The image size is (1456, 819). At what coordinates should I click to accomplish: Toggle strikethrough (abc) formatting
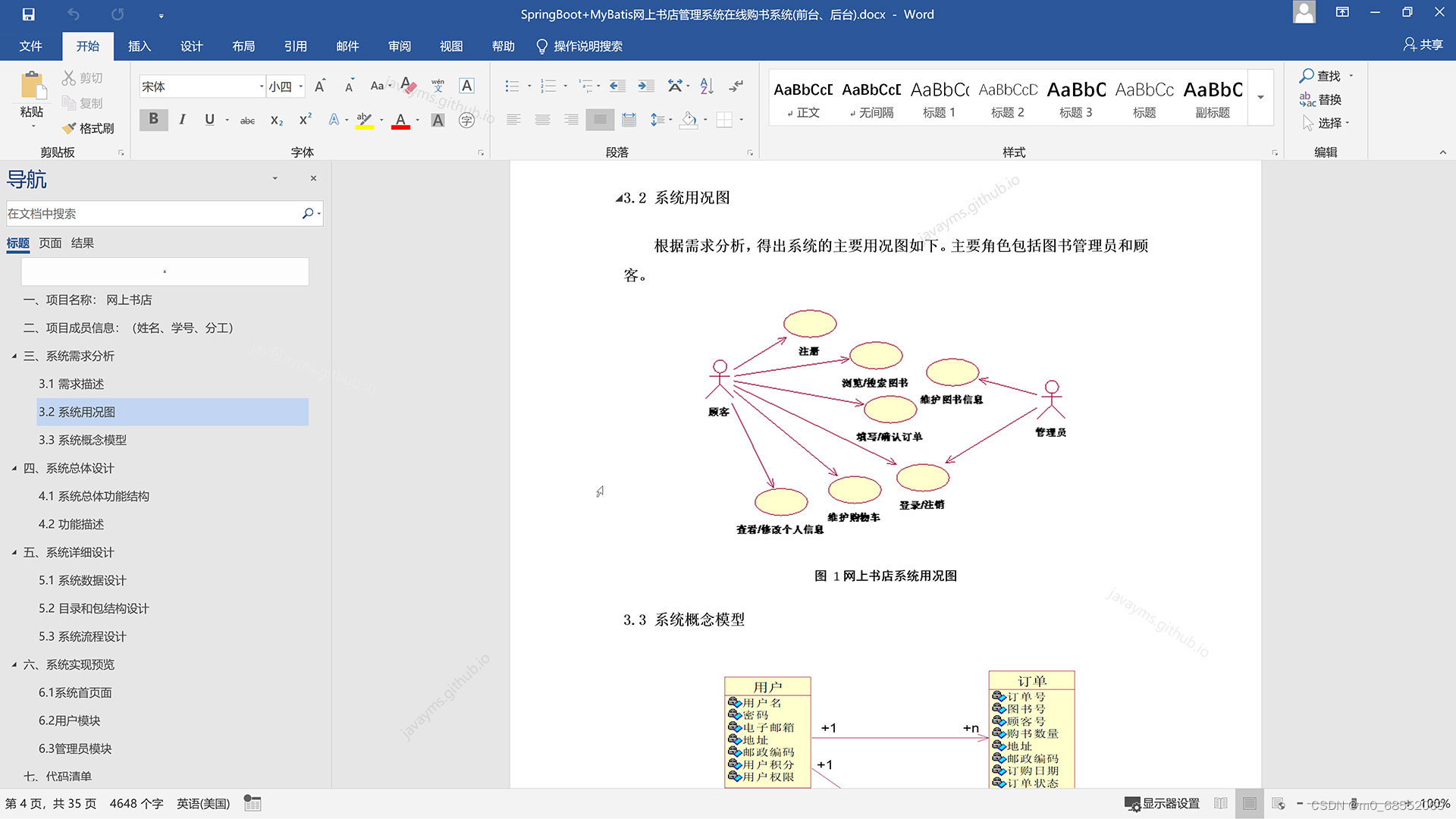247,120
